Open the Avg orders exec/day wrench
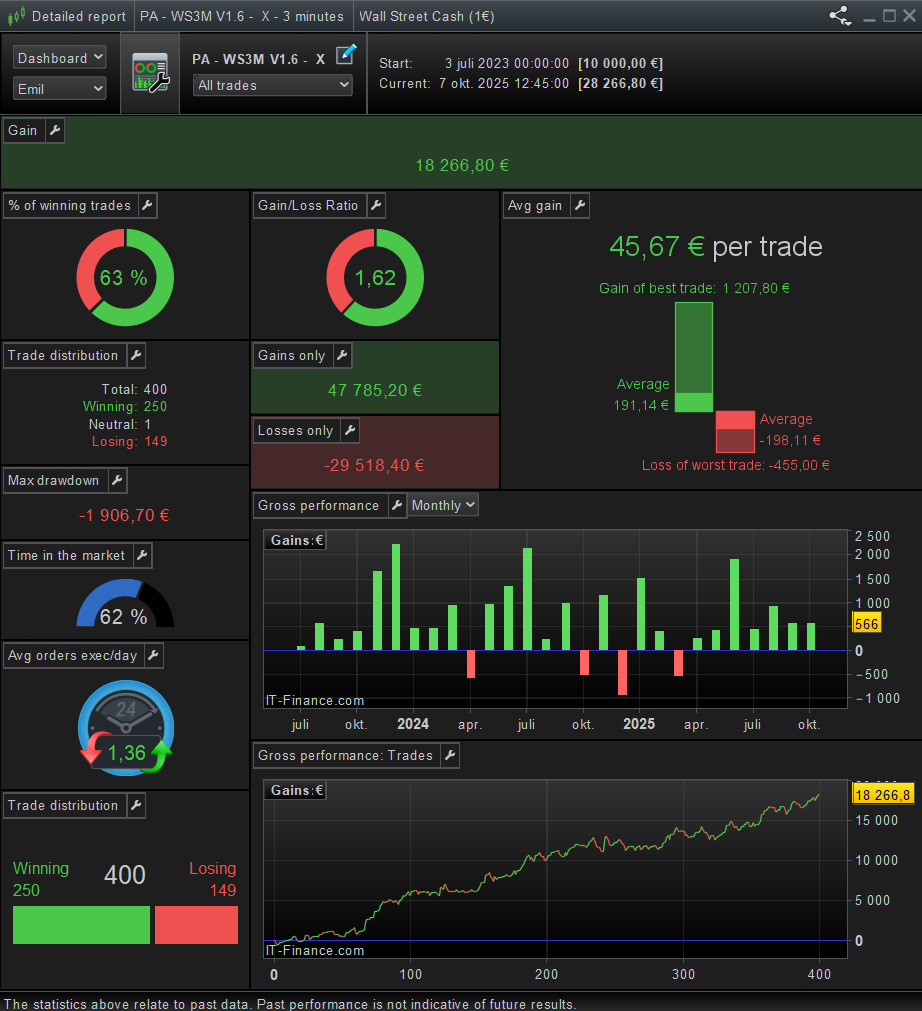 click(153, 656)
